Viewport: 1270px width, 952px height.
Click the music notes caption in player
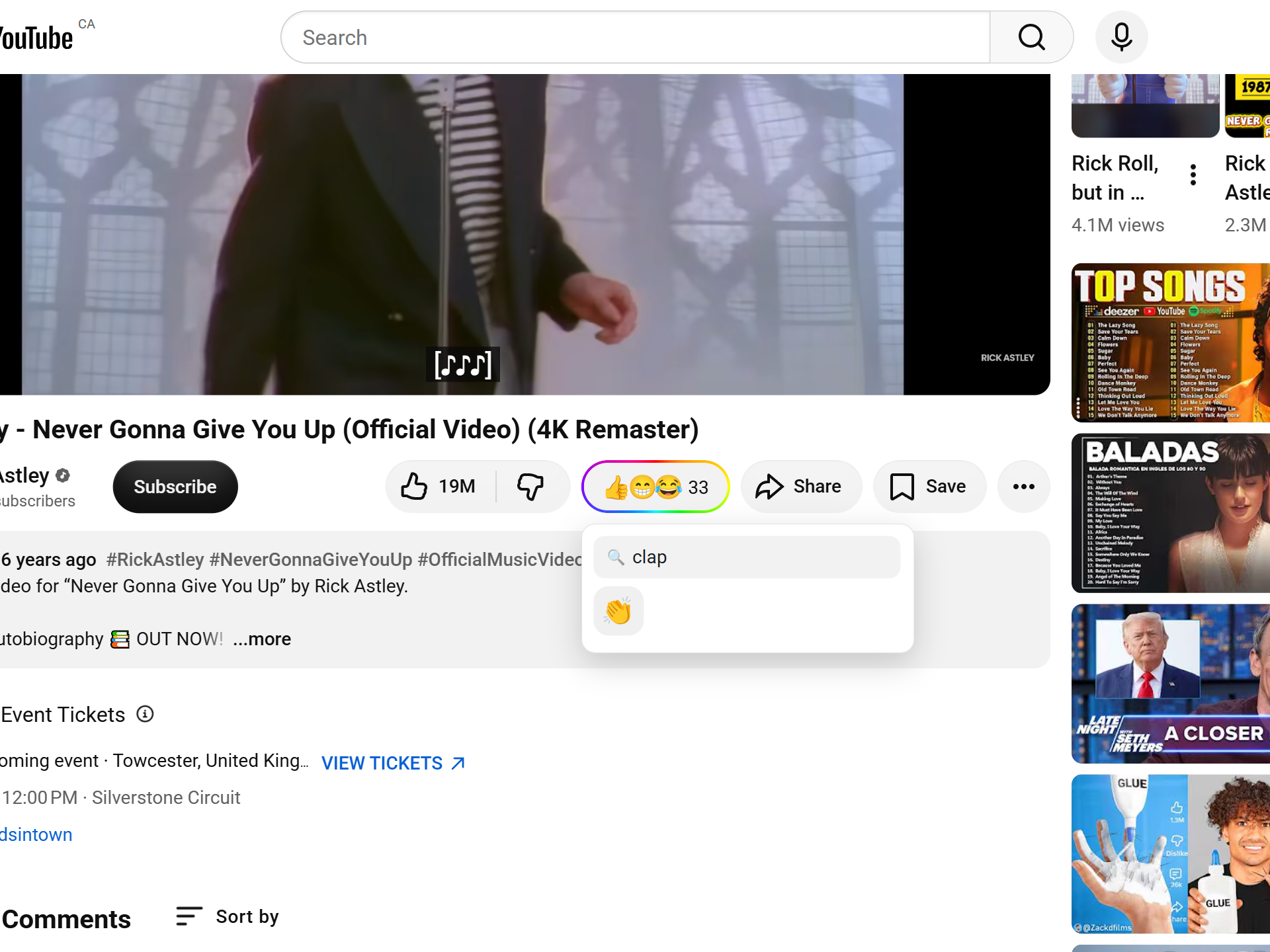[x=463, y=364]
